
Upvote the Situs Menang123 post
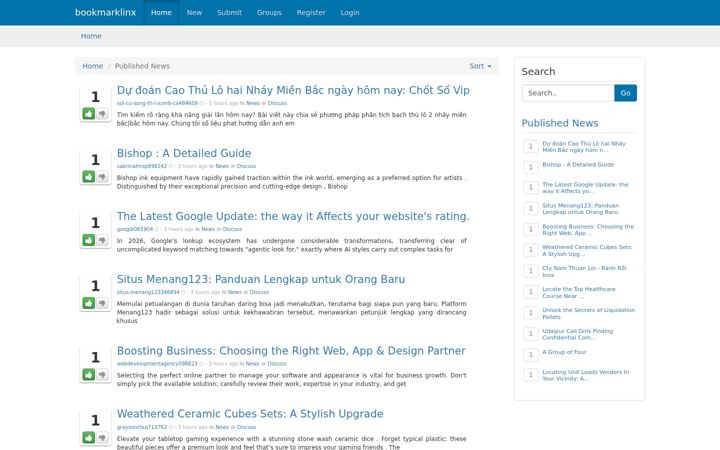point(89,303)
